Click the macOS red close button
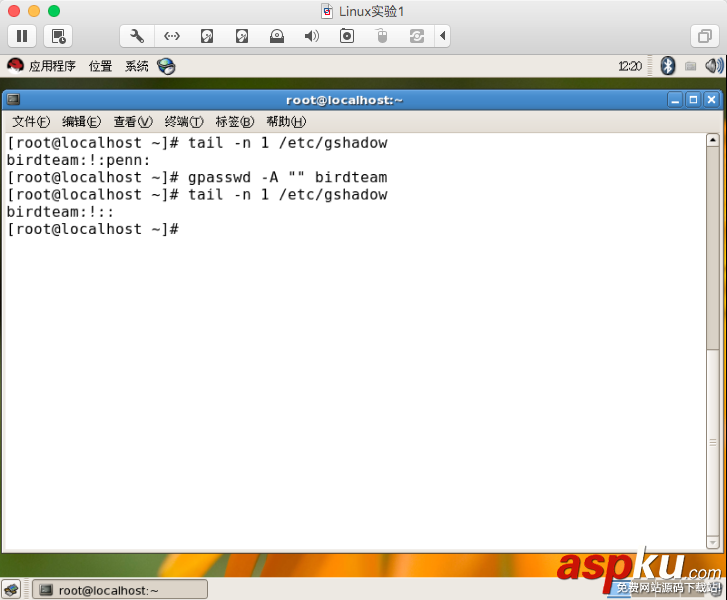This screenshot has height=600, width=727. click(14, 11)
